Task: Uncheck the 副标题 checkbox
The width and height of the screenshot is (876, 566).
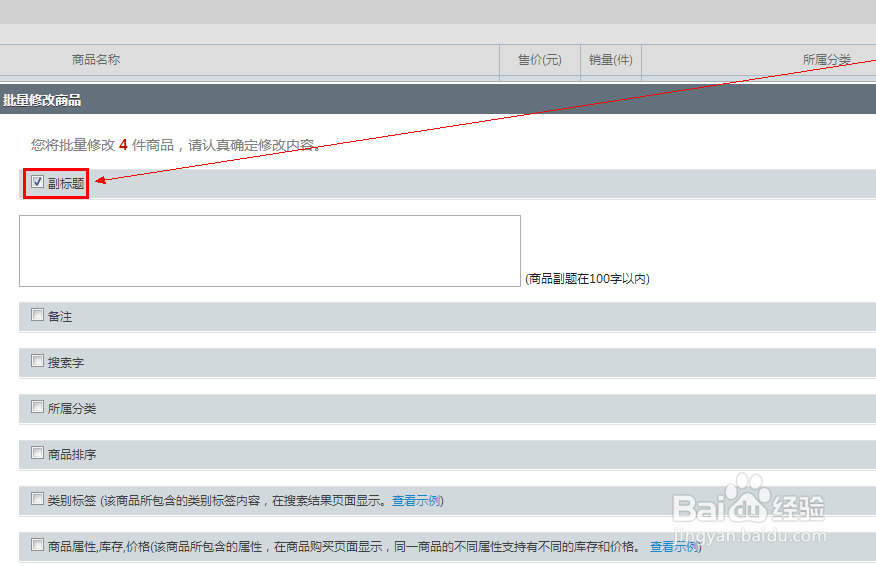Action: [37, 182]
